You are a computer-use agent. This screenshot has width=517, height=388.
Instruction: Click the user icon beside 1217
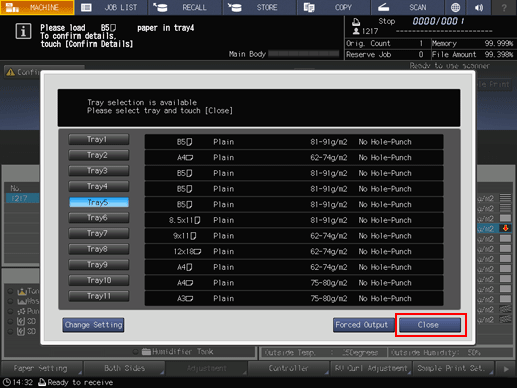coord(356,31)
